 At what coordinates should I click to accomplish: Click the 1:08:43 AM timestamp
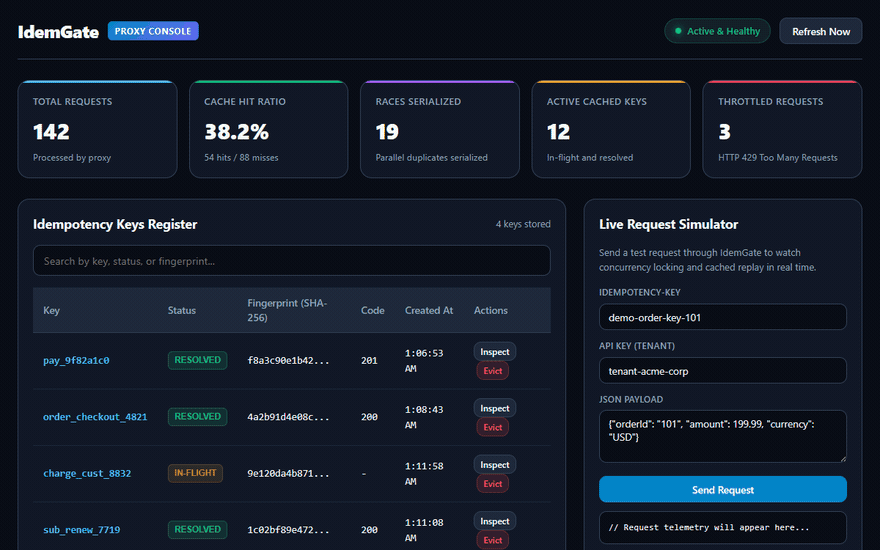click(x=424, y=417)
